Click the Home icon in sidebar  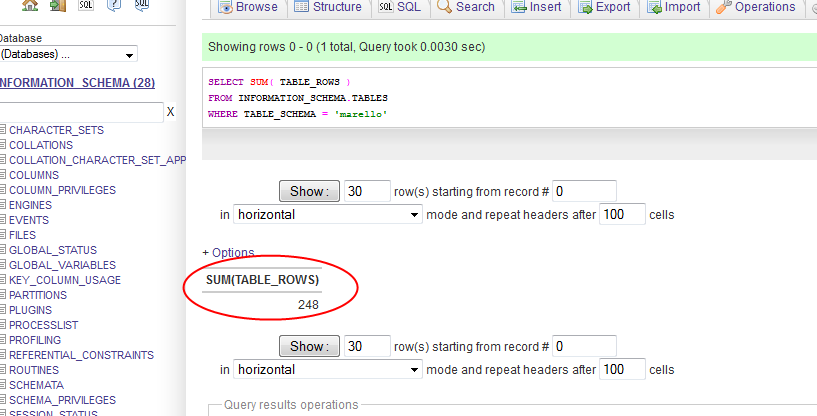(30, 6)
